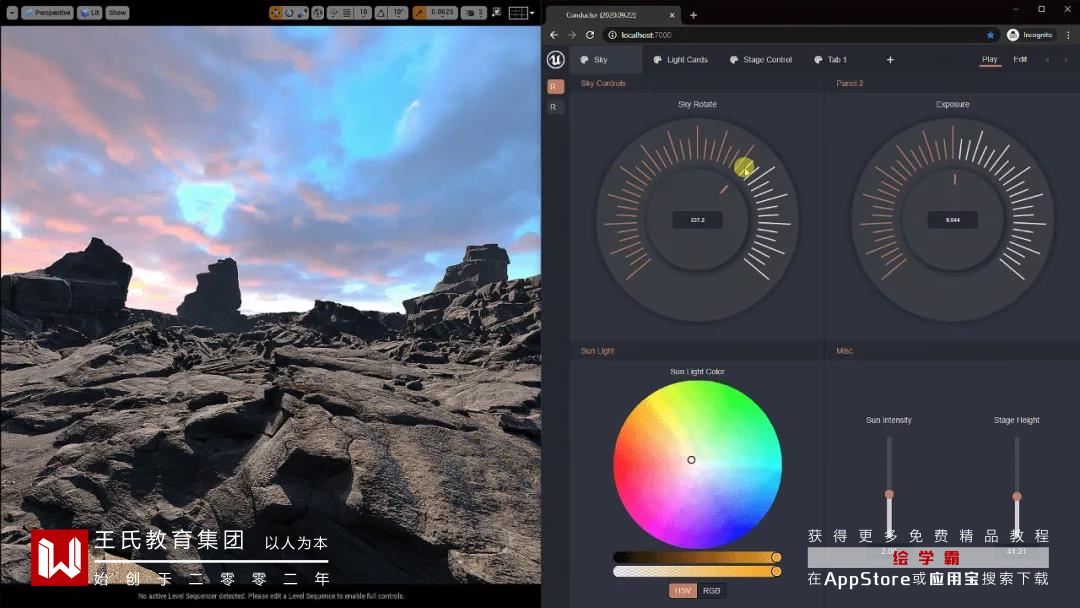This screenshot has width=1080, height=608.
Task: Open the viewport layout grid dropdown
Action: 521,12
